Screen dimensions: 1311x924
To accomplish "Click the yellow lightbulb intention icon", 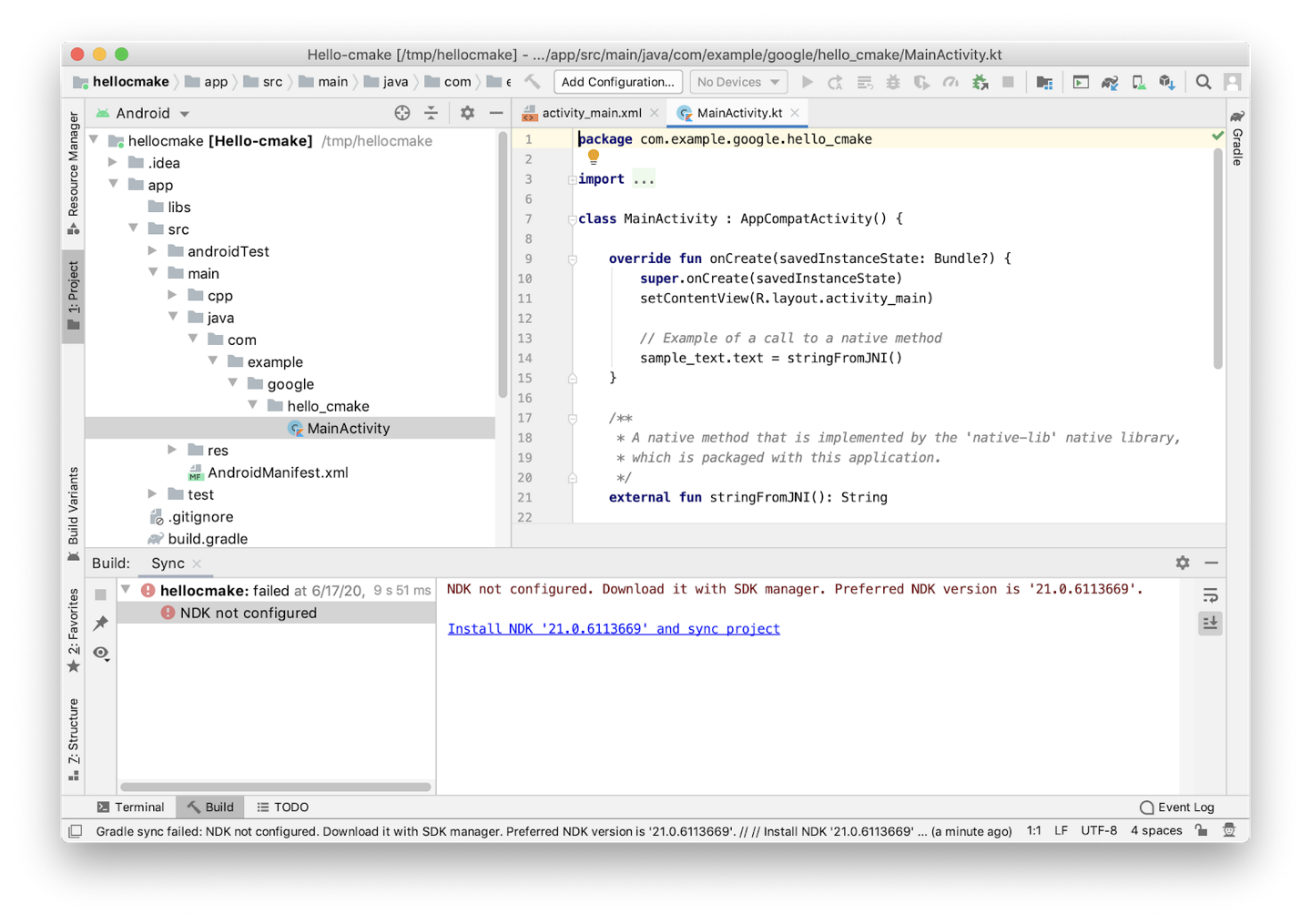I will pyautogui.click(x=594, y=157).
